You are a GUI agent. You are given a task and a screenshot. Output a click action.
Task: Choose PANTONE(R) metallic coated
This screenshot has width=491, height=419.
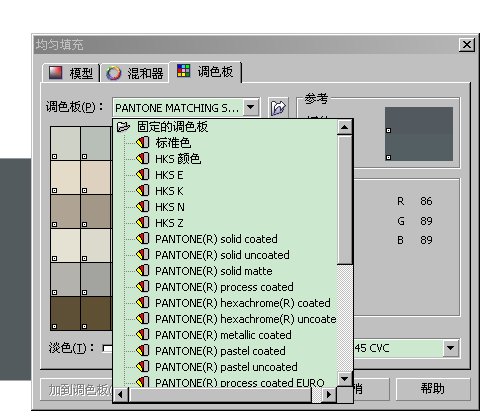click(223, 335)
